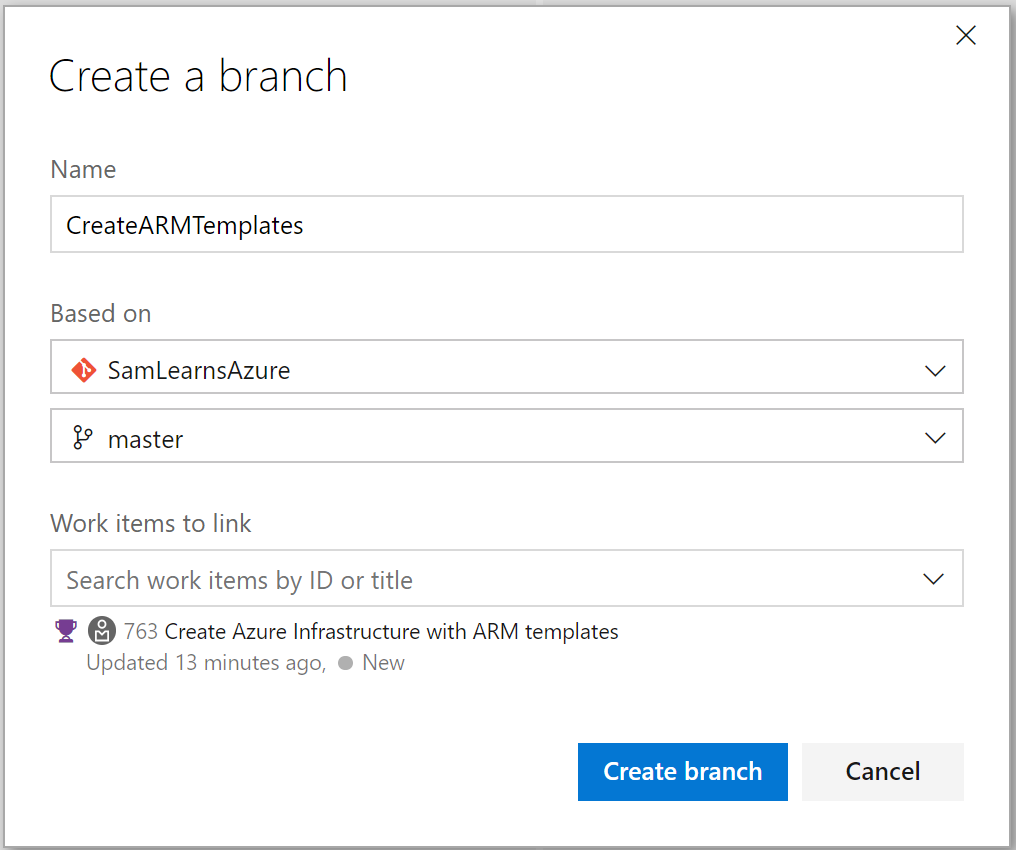
Task: Click the Create branch button
Action: (x=682, y=771)
